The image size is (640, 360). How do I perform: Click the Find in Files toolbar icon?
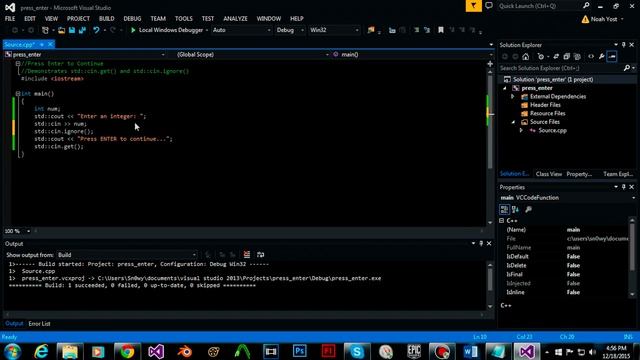371,30
